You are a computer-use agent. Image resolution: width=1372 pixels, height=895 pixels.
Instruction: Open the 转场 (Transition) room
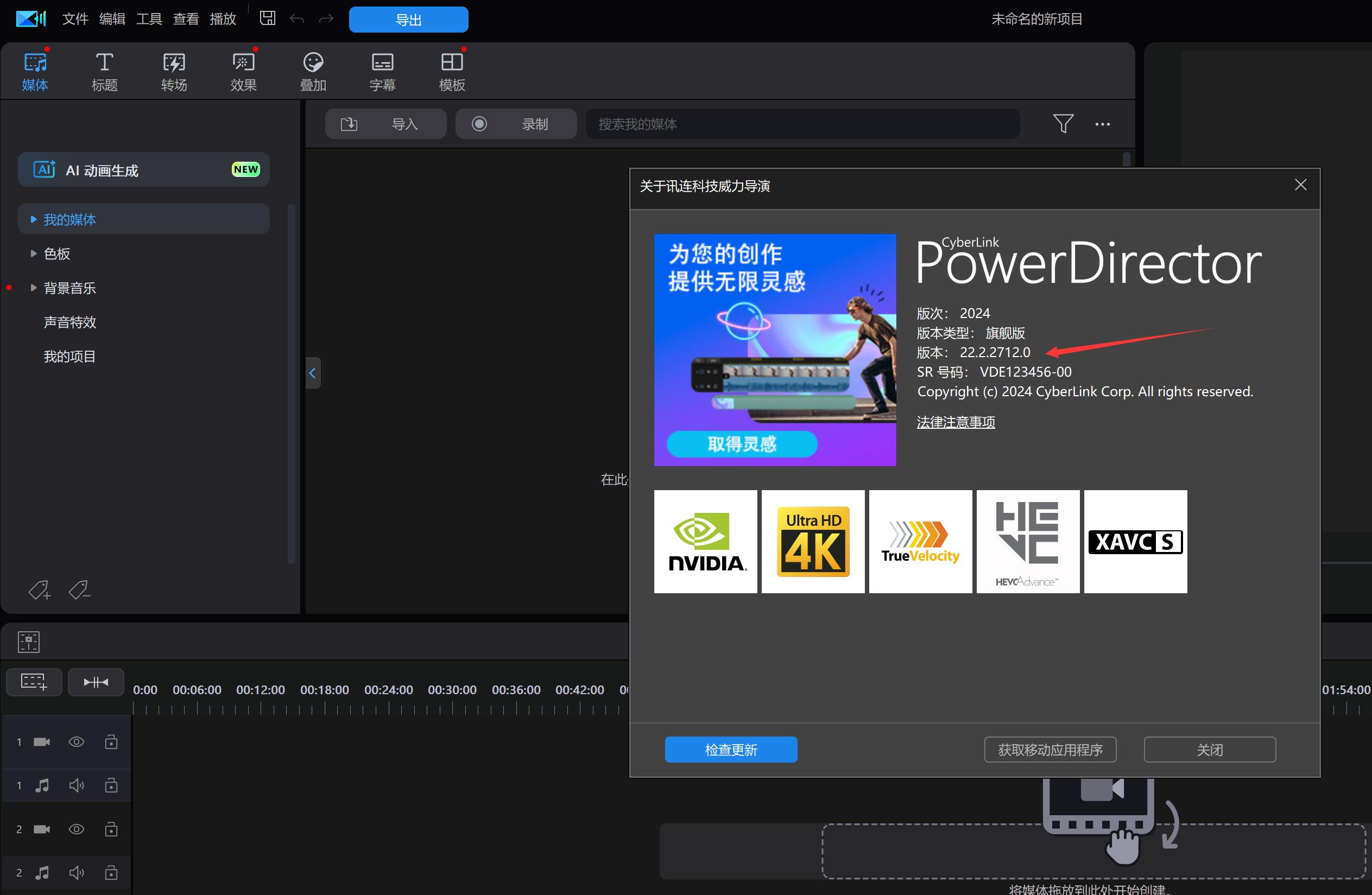point(174,72)
